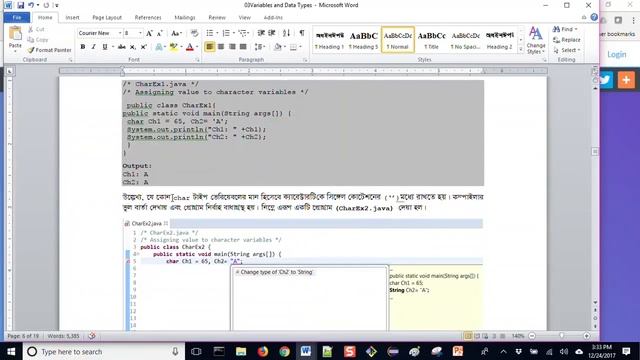Image resolution: width=640 pixels, height=360 pixels.
Task: Click the Copy icon in Clipboard group
Action: click(31, 40)
